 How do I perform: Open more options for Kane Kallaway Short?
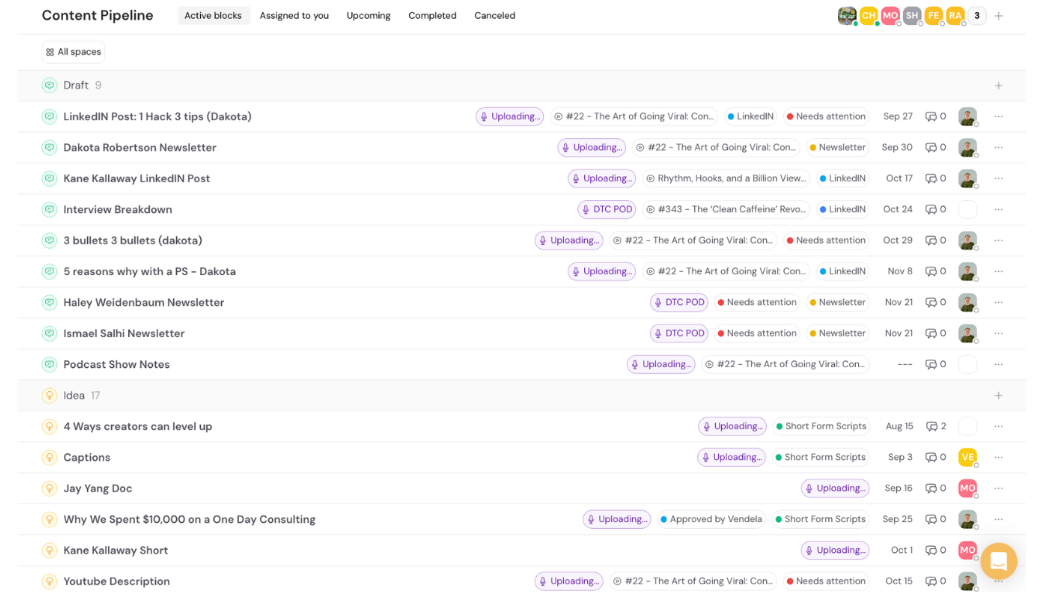click(x=998, y=550)
